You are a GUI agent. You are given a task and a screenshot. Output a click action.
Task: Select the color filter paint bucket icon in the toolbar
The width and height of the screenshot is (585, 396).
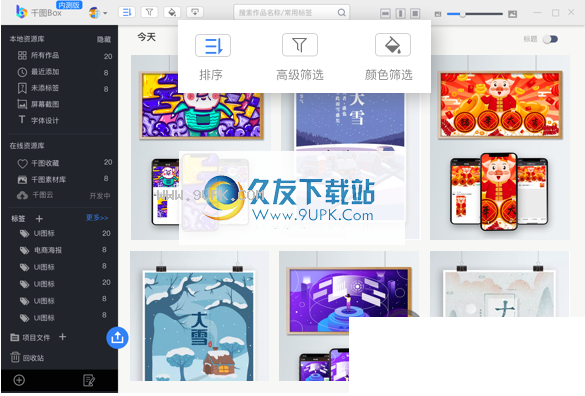pos(172,12)
